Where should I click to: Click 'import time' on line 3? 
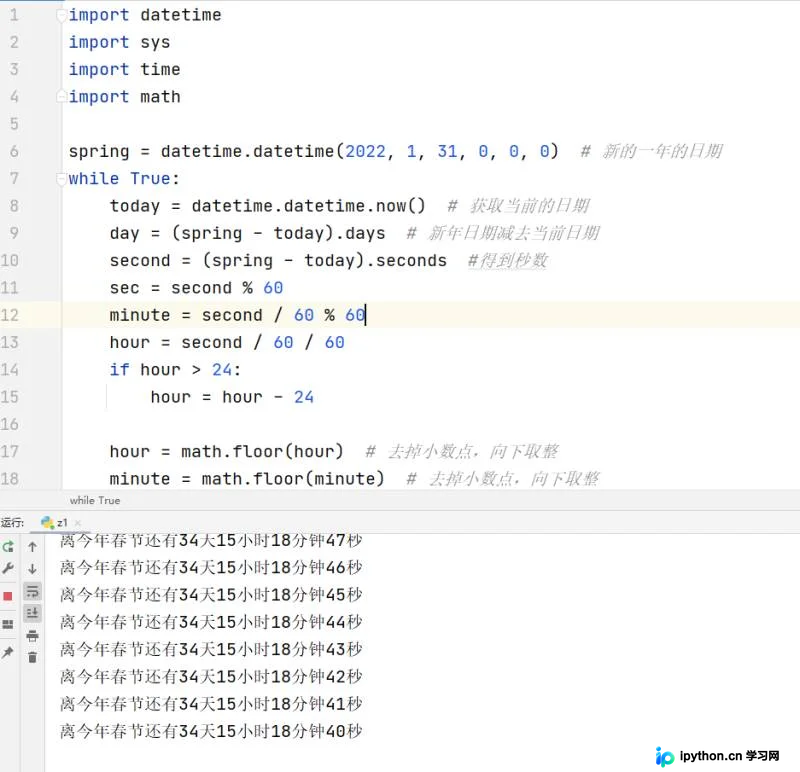pyautogui.click(x=124, y=69)
